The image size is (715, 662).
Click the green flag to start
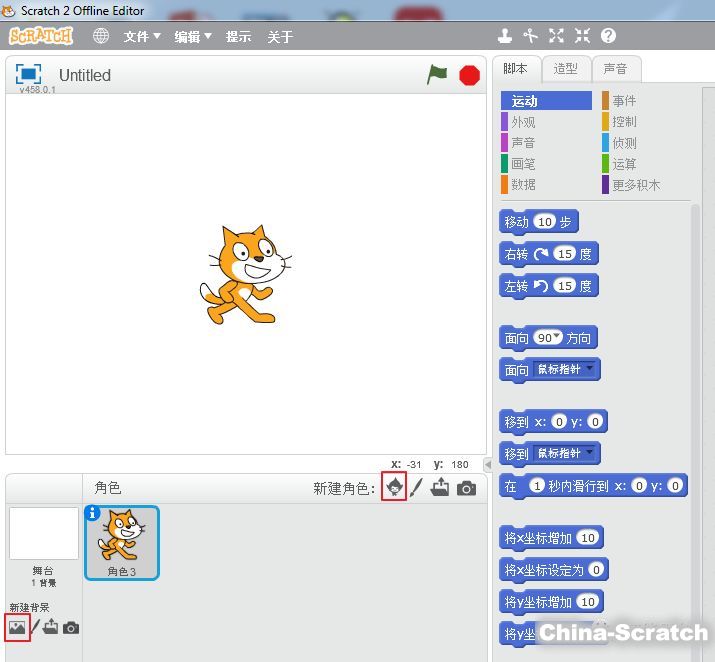click(437, 75)
